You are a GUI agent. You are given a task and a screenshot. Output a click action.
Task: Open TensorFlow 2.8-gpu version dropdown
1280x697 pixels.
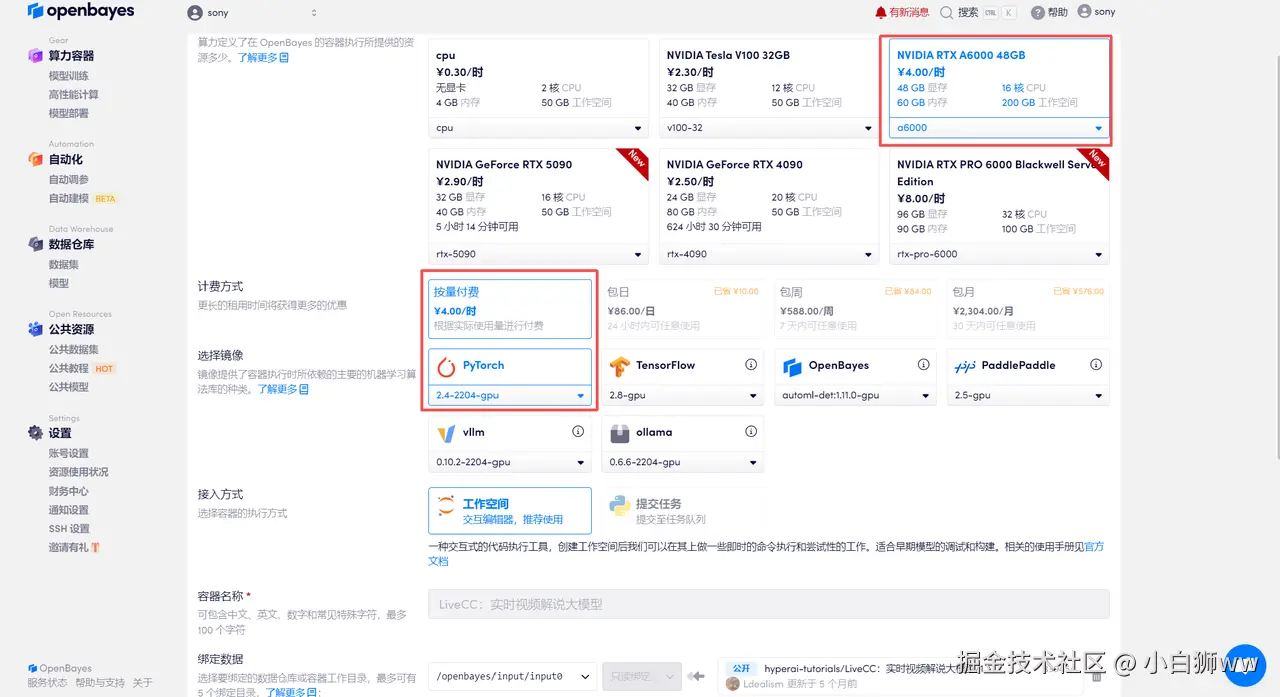[x=683, y=396]
